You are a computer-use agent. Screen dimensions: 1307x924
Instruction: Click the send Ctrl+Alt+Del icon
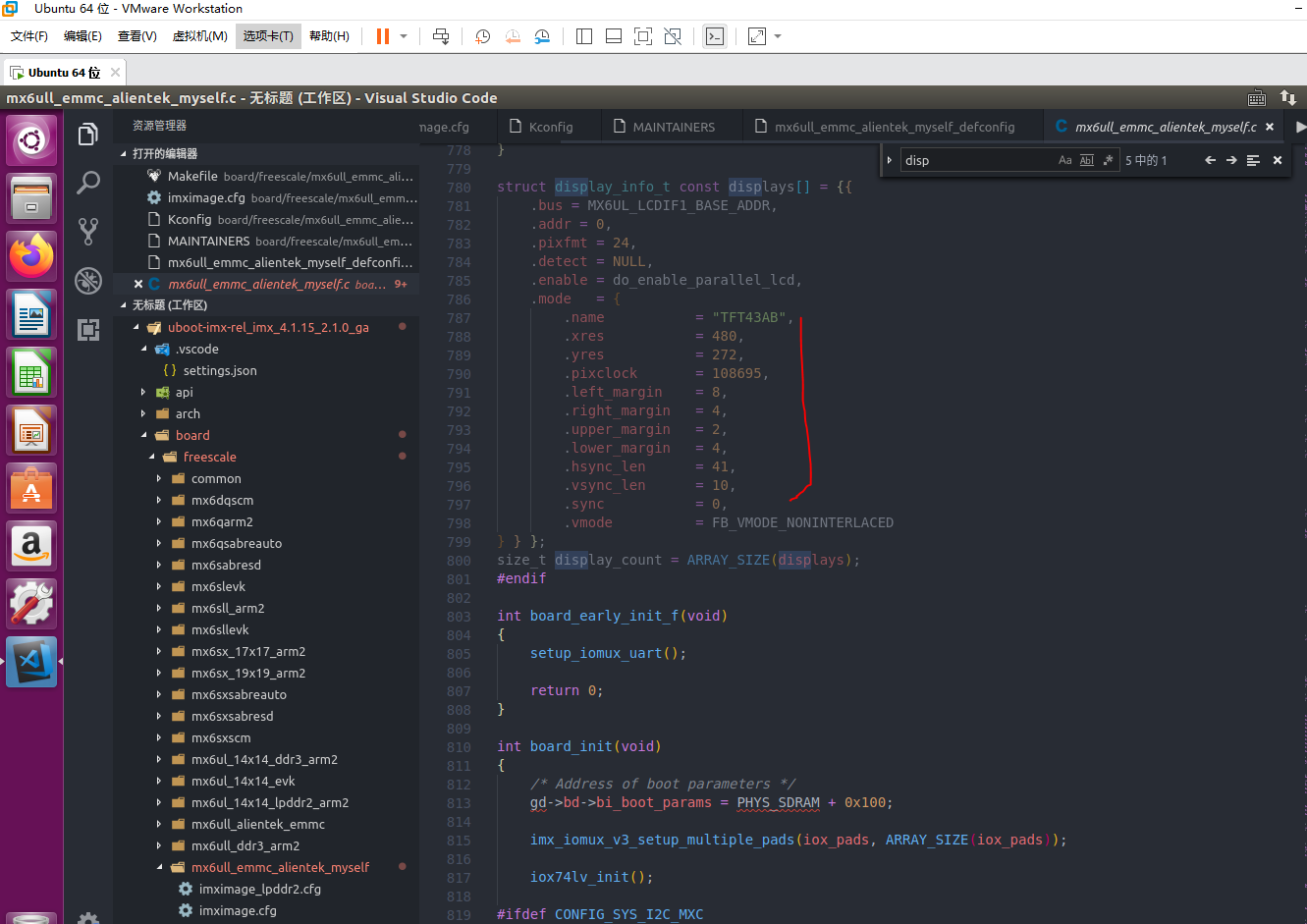pyautogui.click(x=441, y=36)
